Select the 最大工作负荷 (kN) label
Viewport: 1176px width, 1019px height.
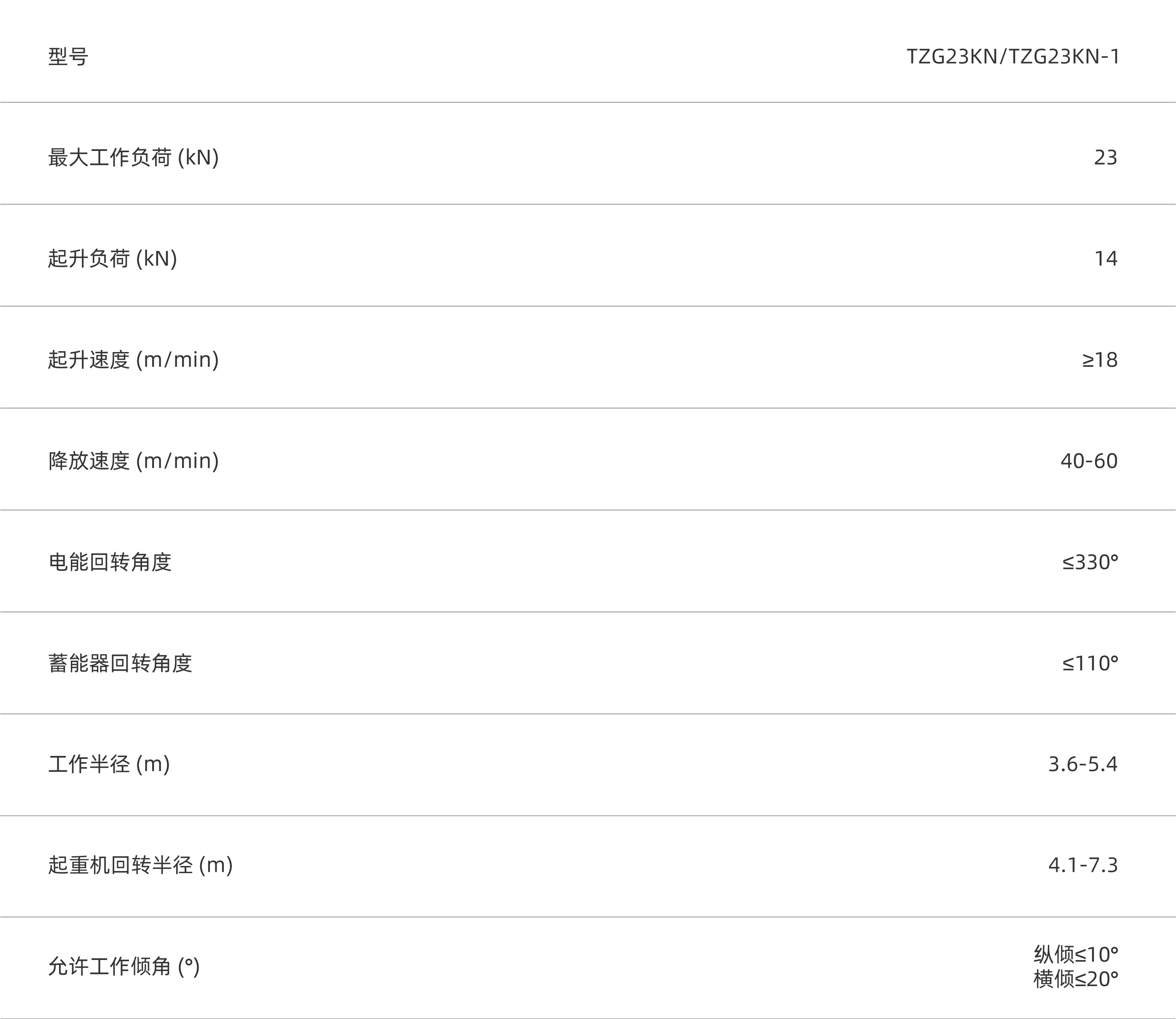point(133,158)
